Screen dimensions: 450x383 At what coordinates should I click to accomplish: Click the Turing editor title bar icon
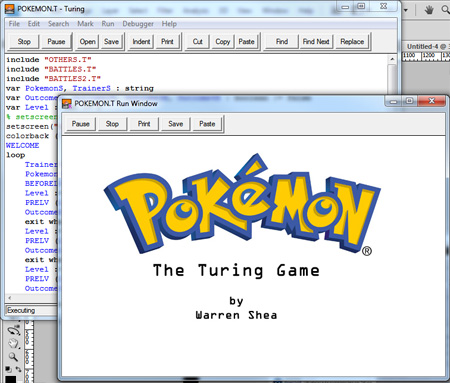click(10, 9)
